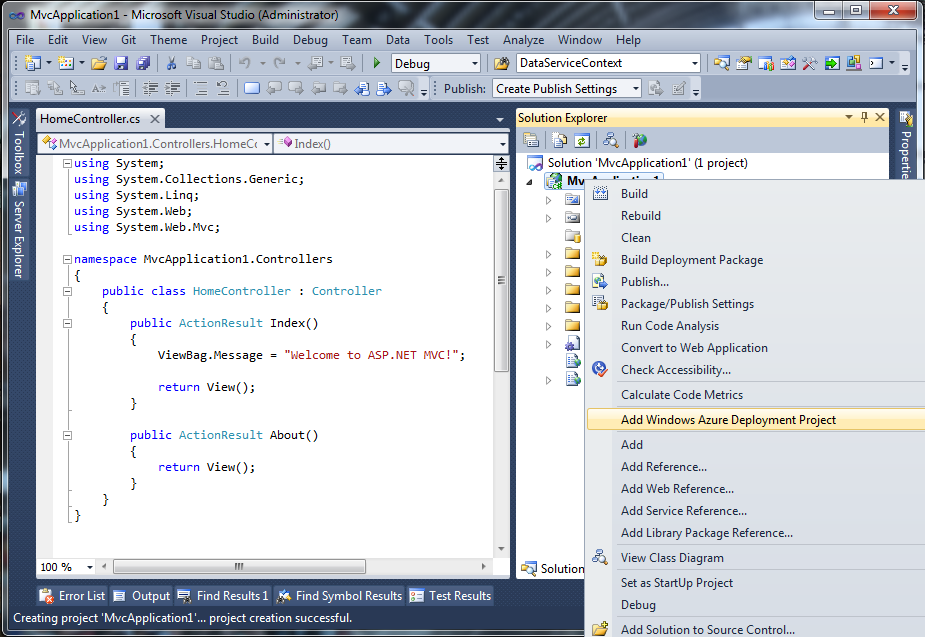Toggle a bookmark on the current line
The height and width of the screenshot is (637, 925).
point(252,88)
